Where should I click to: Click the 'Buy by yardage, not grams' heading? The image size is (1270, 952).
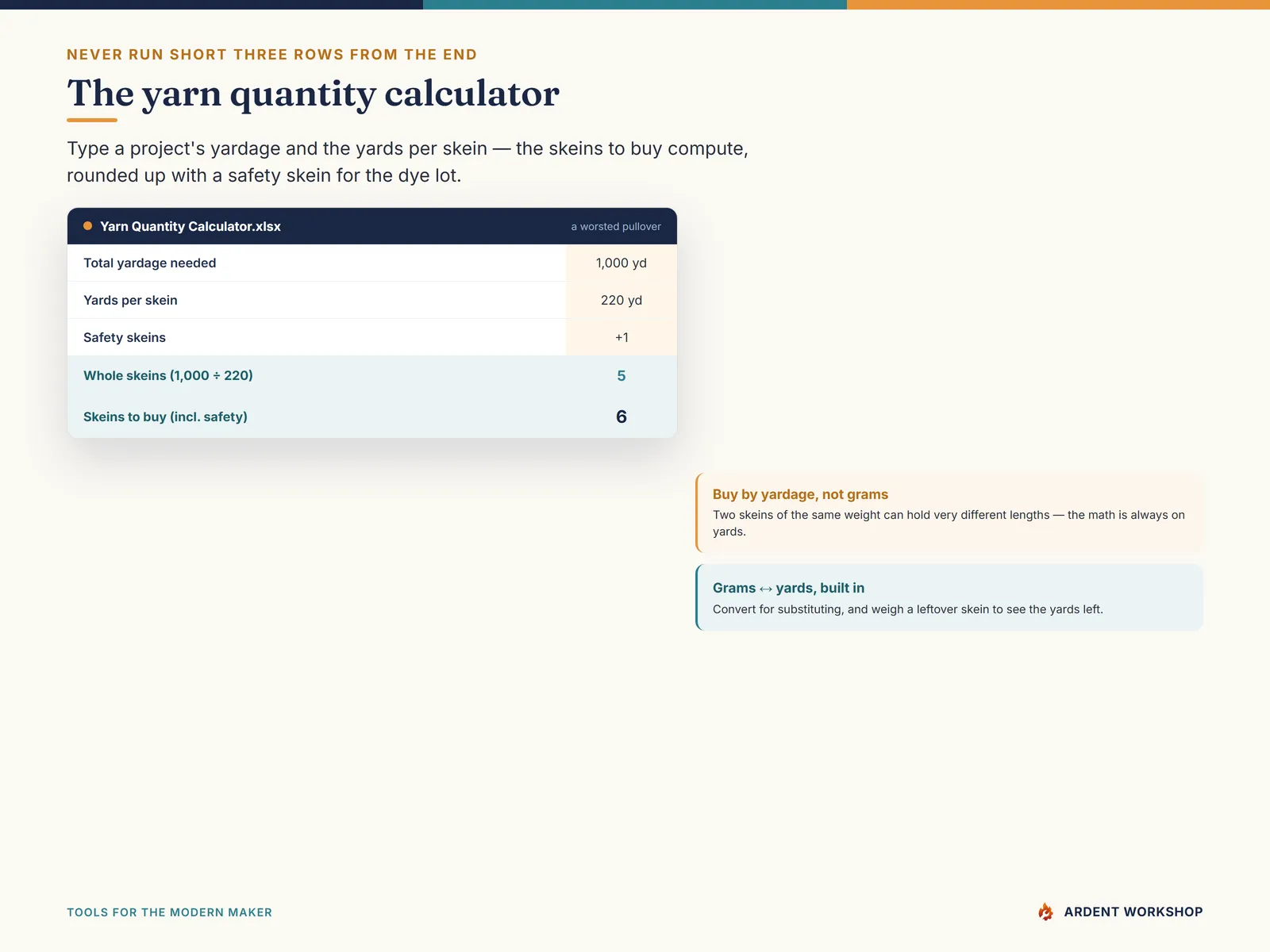point(800,494)
